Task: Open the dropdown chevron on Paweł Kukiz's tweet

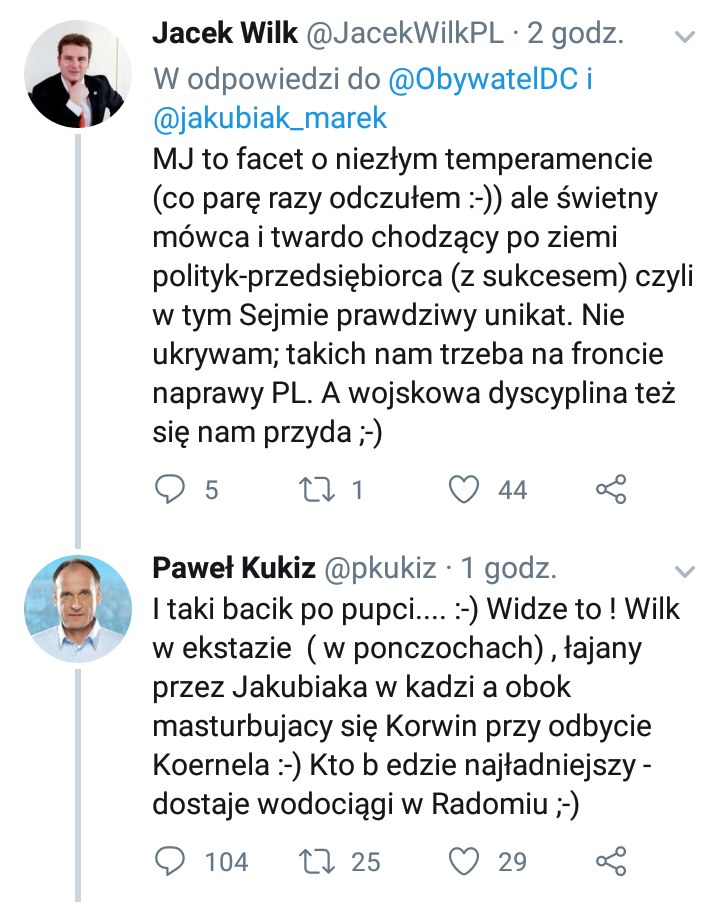Action: [x=684, y=572]
